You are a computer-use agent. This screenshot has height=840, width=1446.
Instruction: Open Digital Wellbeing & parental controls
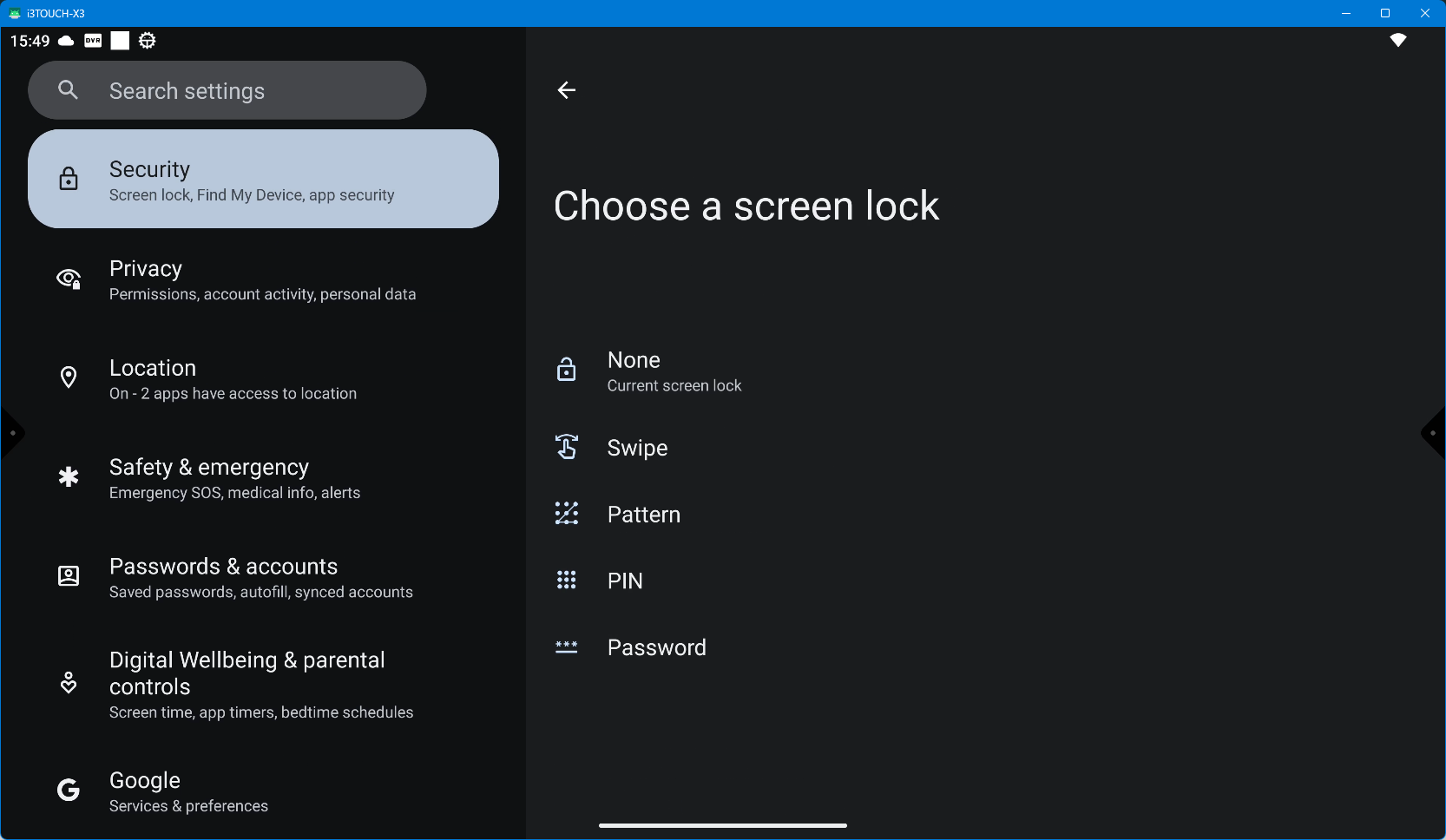(x=260, y=685)
